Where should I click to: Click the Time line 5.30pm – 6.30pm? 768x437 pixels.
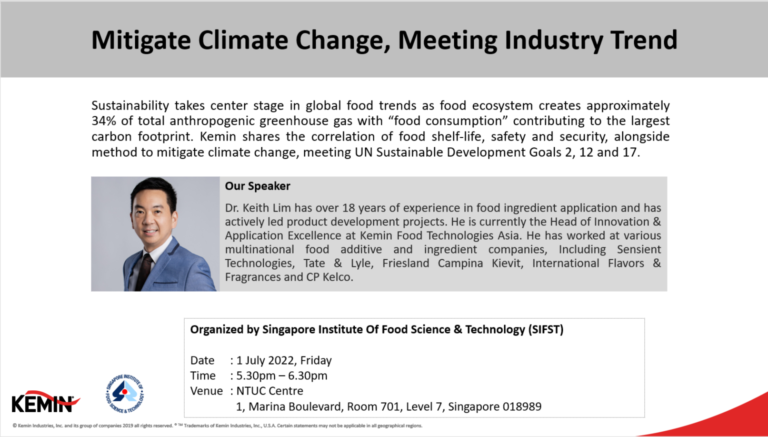tap(259, 376)
